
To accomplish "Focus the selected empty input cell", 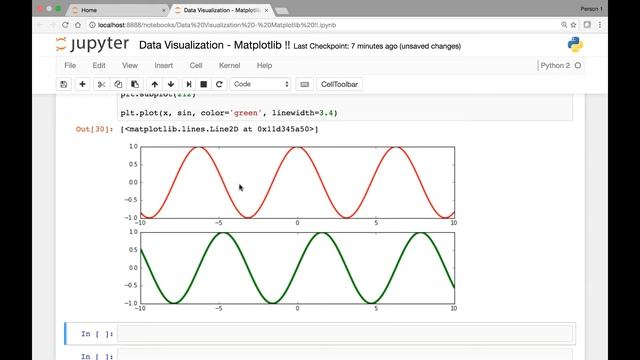I will [x=345, y=334].
